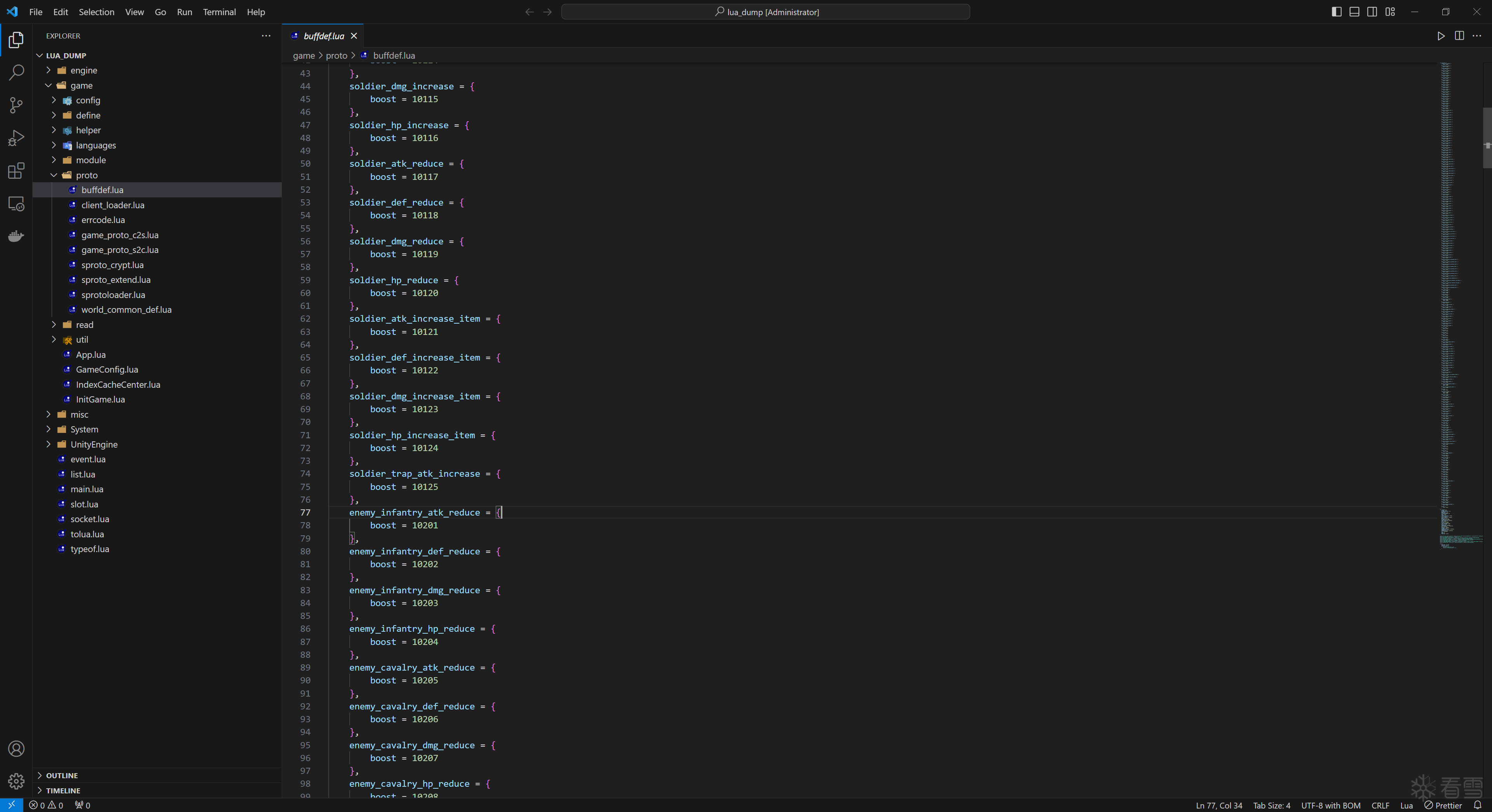Open Run and Debug view
1492x812 pixels.
[x=16, y=138]
